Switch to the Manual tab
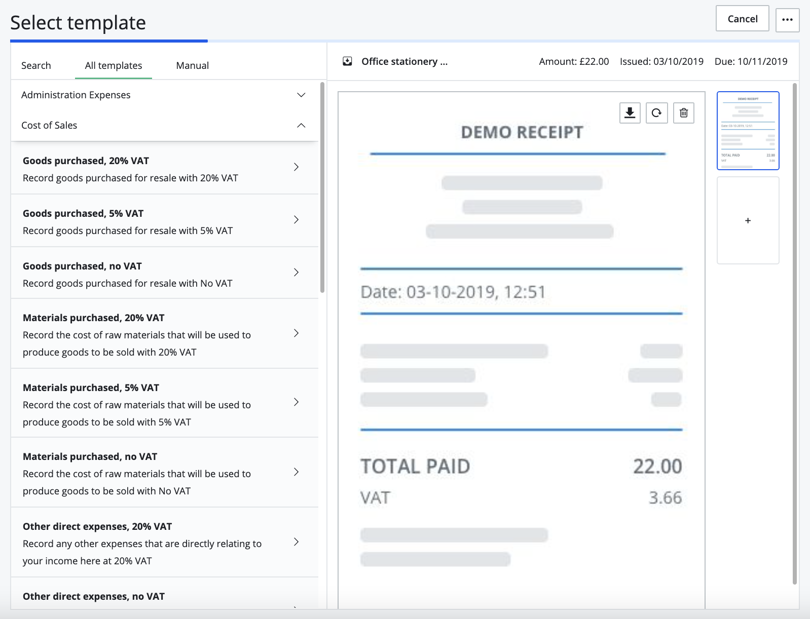 pos(192,66)
